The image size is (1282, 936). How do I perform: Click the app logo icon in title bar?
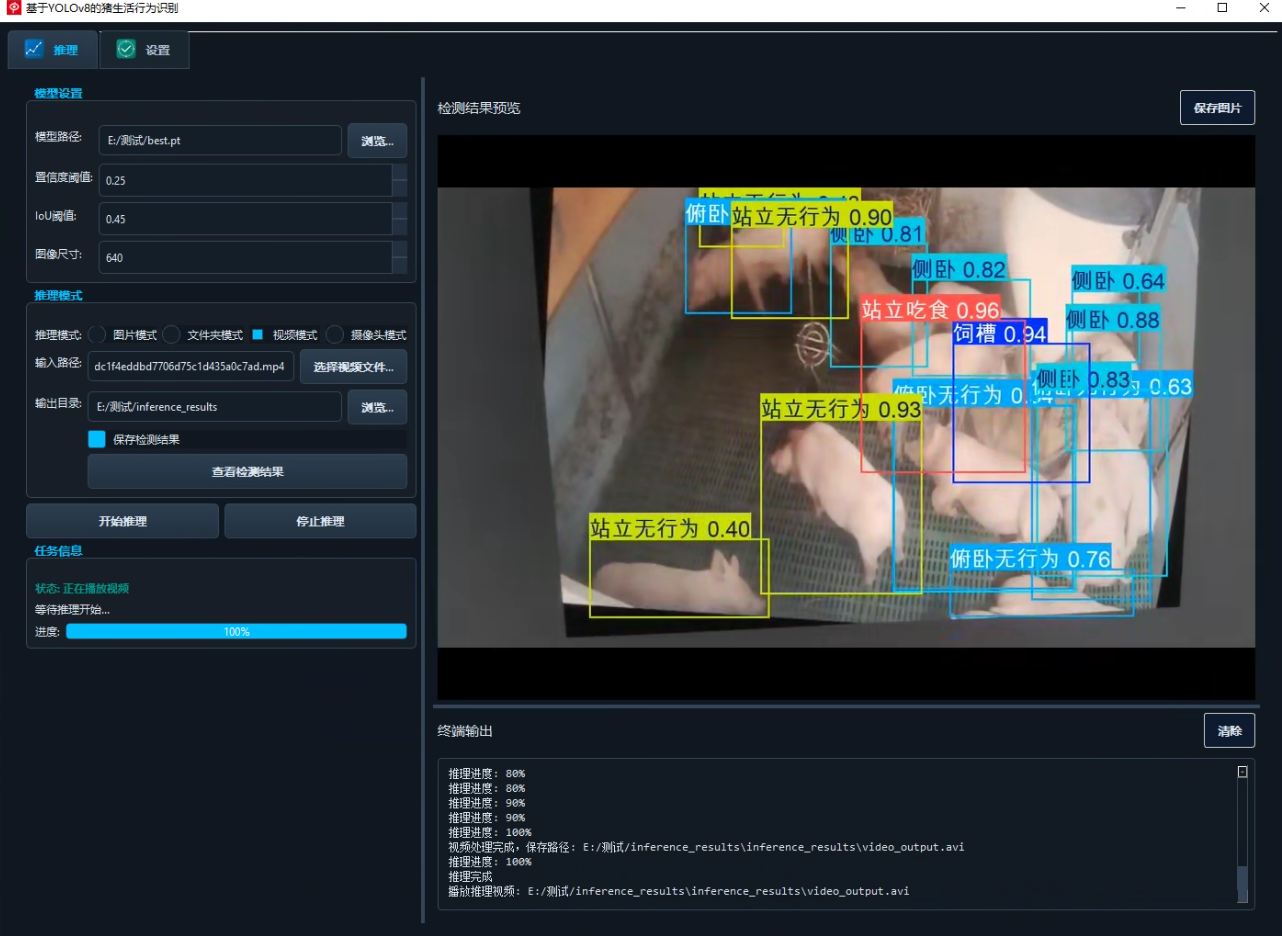(14, 8)
